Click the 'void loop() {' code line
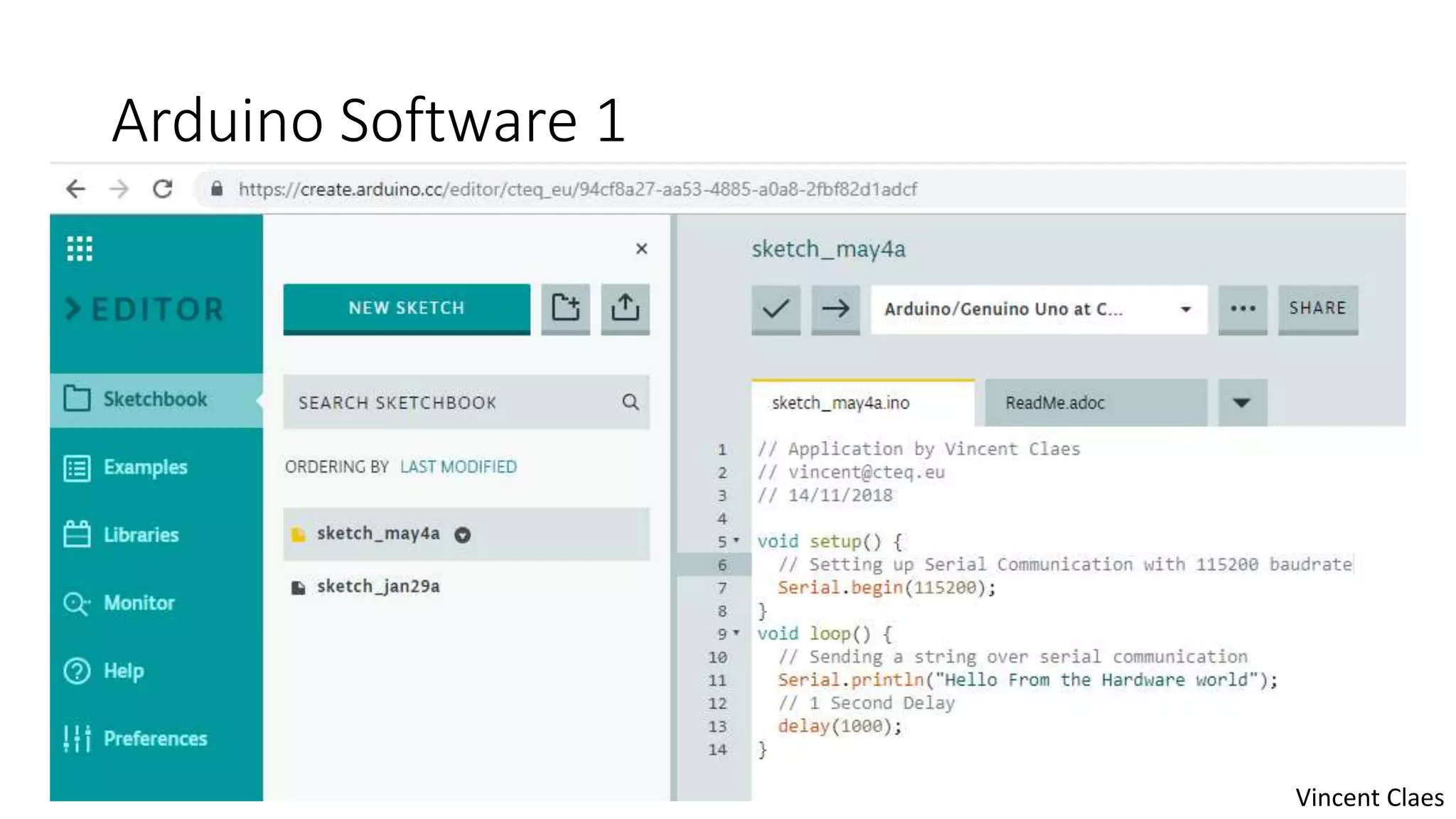Screen dimensions: 1456x819 pyautogui.click(x=825, y=634)
